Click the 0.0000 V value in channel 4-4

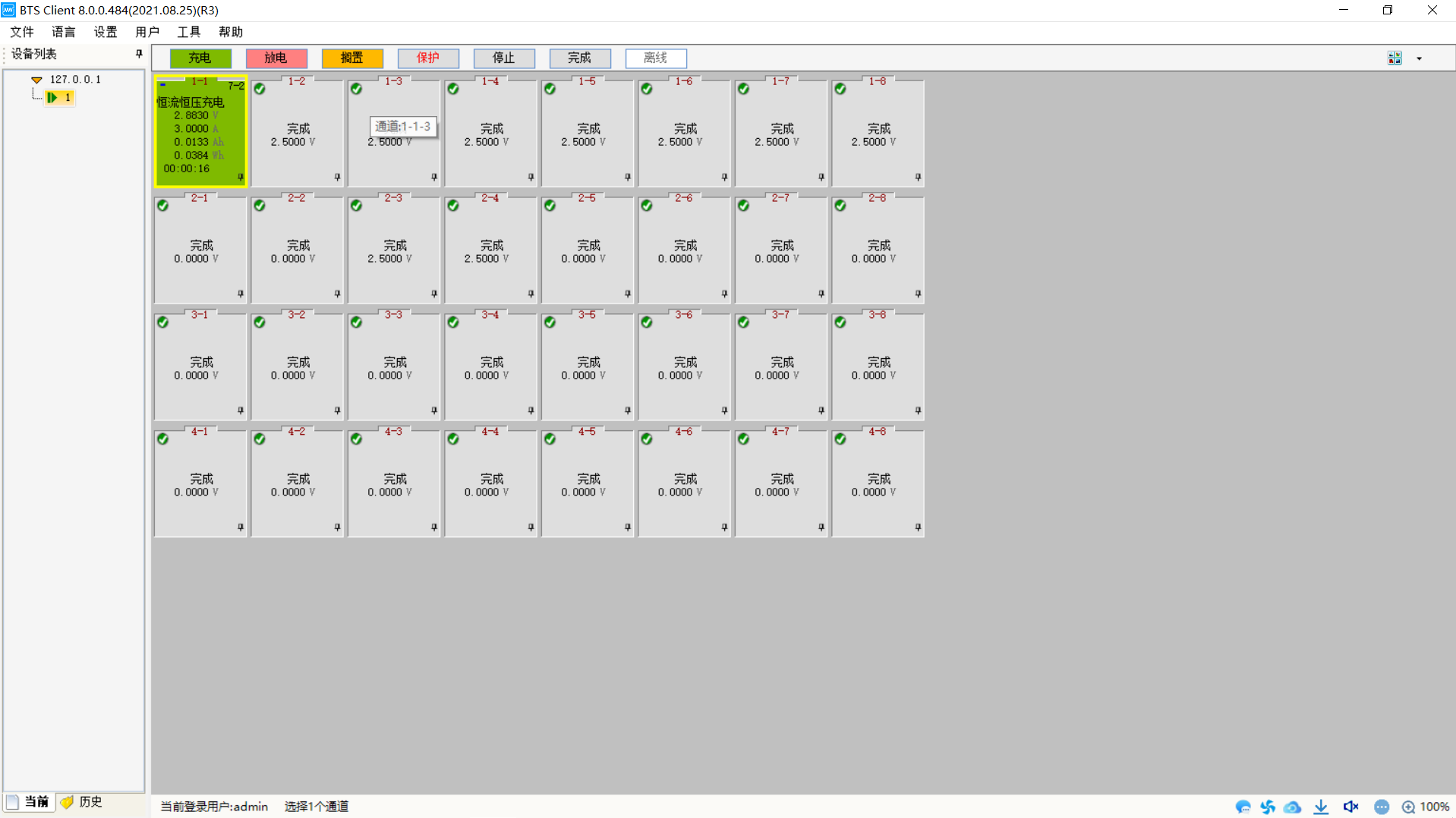(x=487, y=492)
